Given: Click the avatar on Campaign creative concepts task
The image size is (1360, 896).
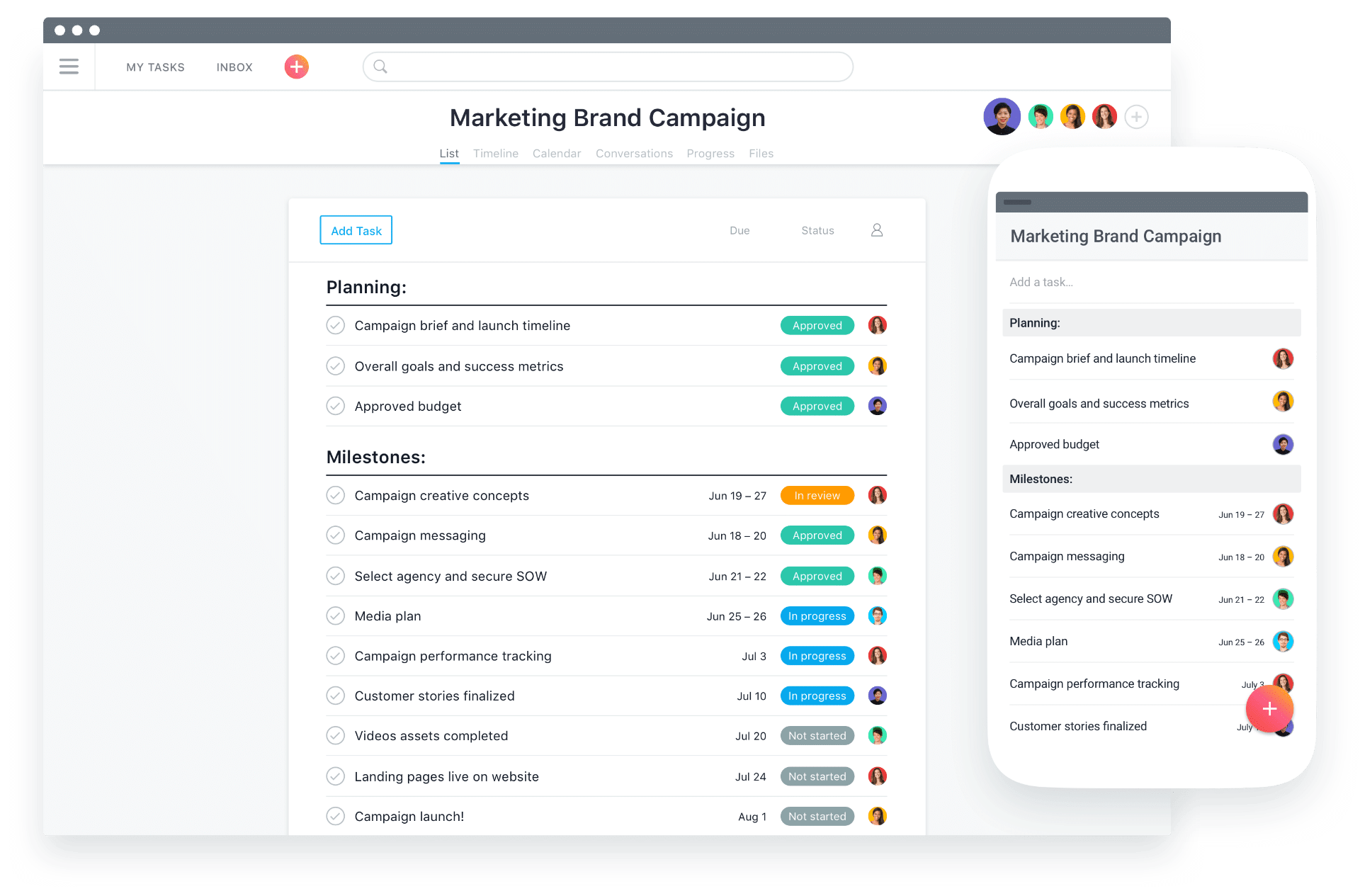Looking at the screenshot, I should click(877, 495).
